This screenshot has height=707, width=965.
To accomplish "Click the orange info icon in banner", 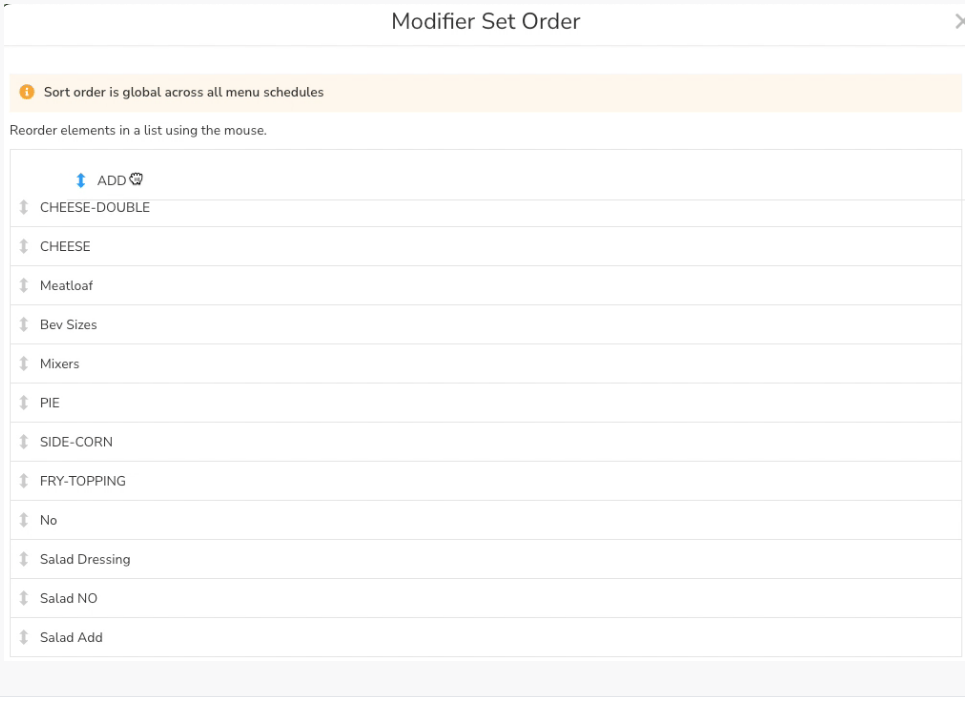I will pos(28,92).
